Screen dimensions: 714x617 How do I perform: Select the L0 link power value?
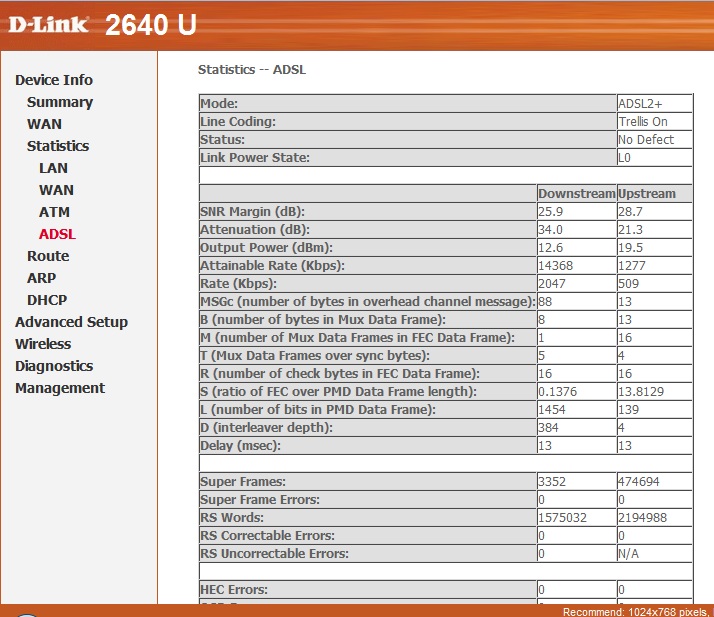pos(624,158)
